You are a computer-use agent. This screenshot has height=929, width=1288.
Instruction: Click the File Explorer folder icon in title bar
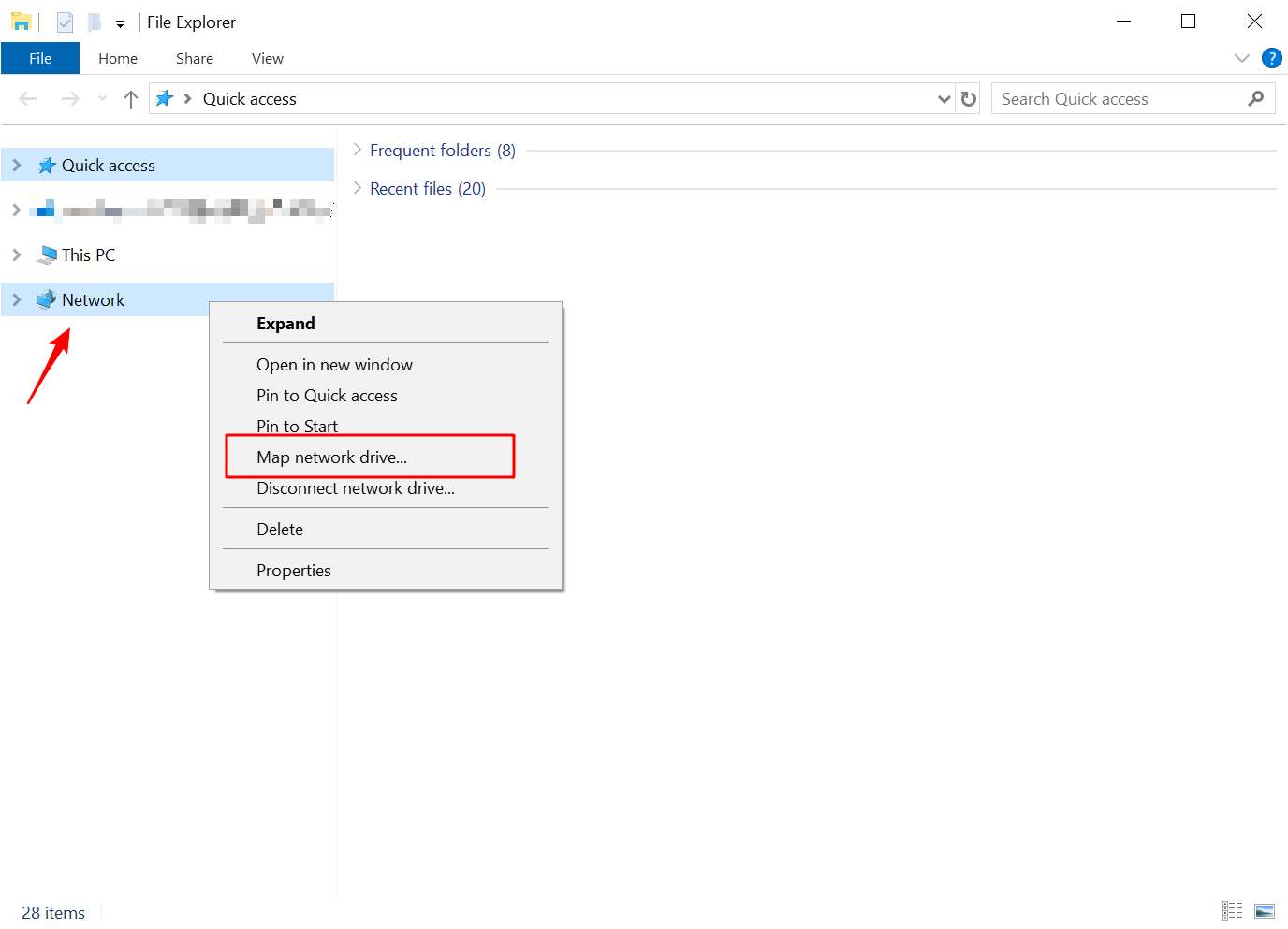pyautogui.click(x=21, y=22)
